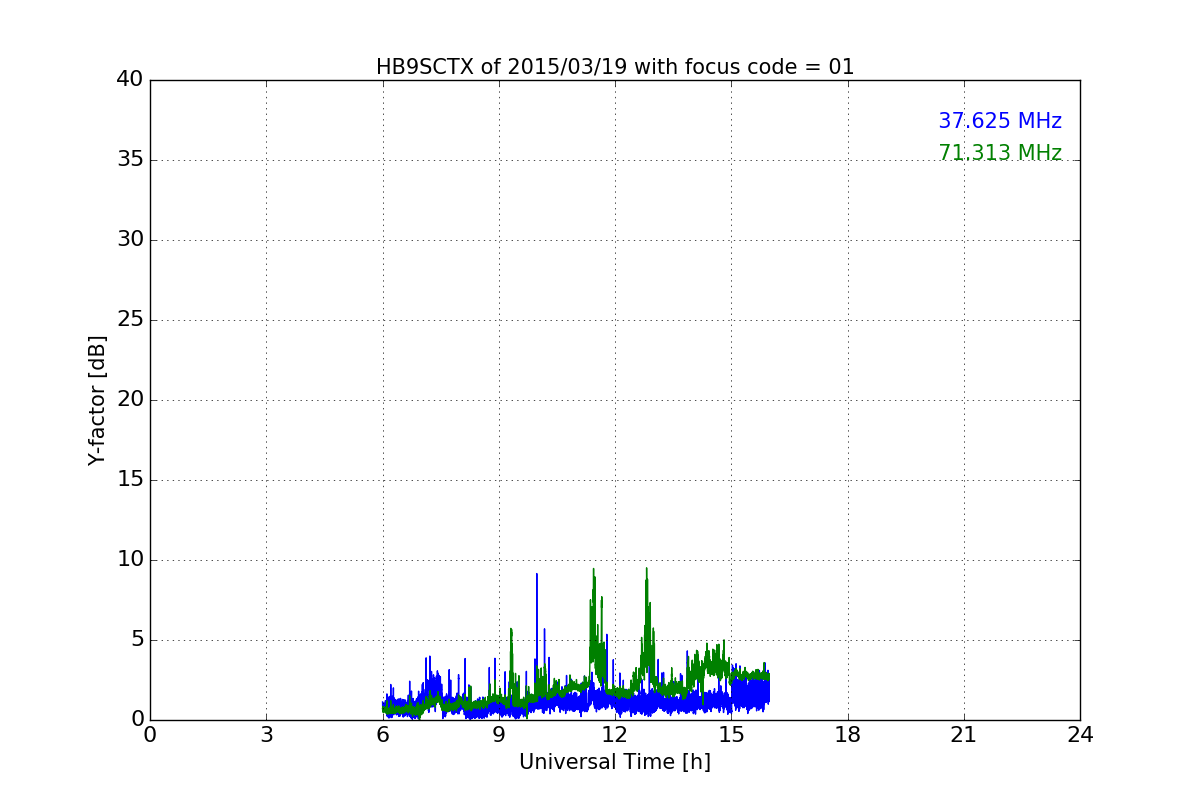Click x-axis tick label 9
The height and width of the screenshot is (800, 1200).
[x=499, y=735]
